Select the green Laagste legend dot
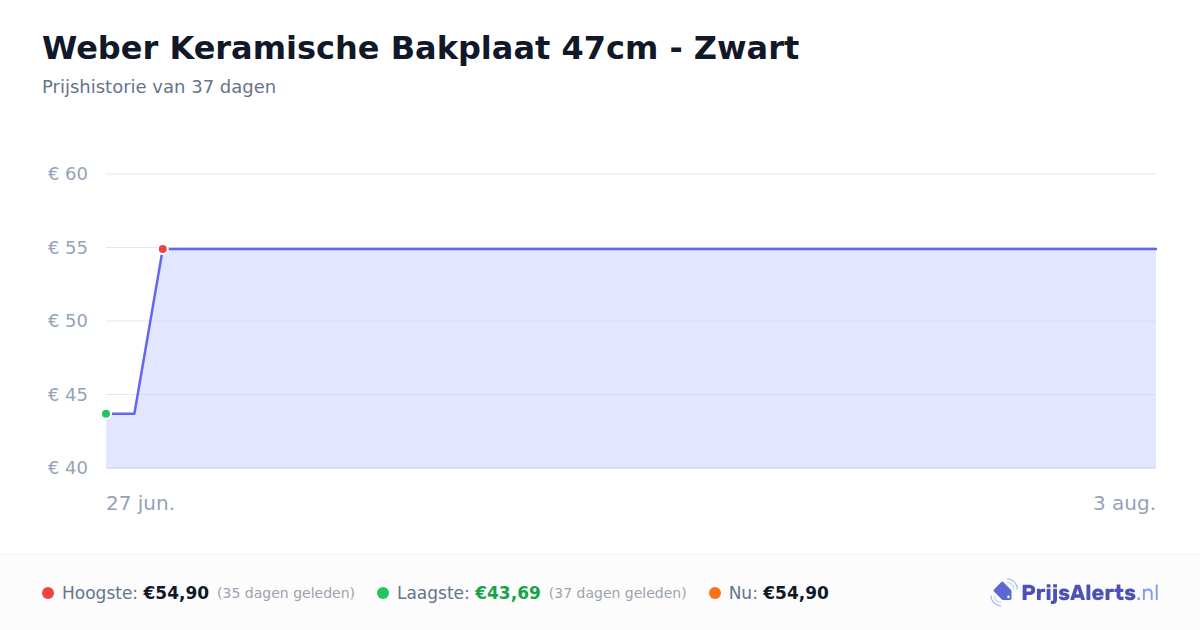 tap(383, 593)
